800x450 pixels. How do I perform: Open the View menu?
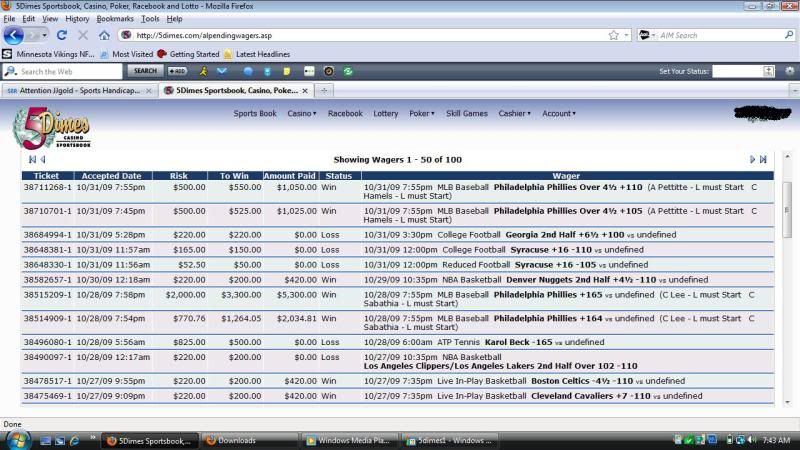(49, 18)
